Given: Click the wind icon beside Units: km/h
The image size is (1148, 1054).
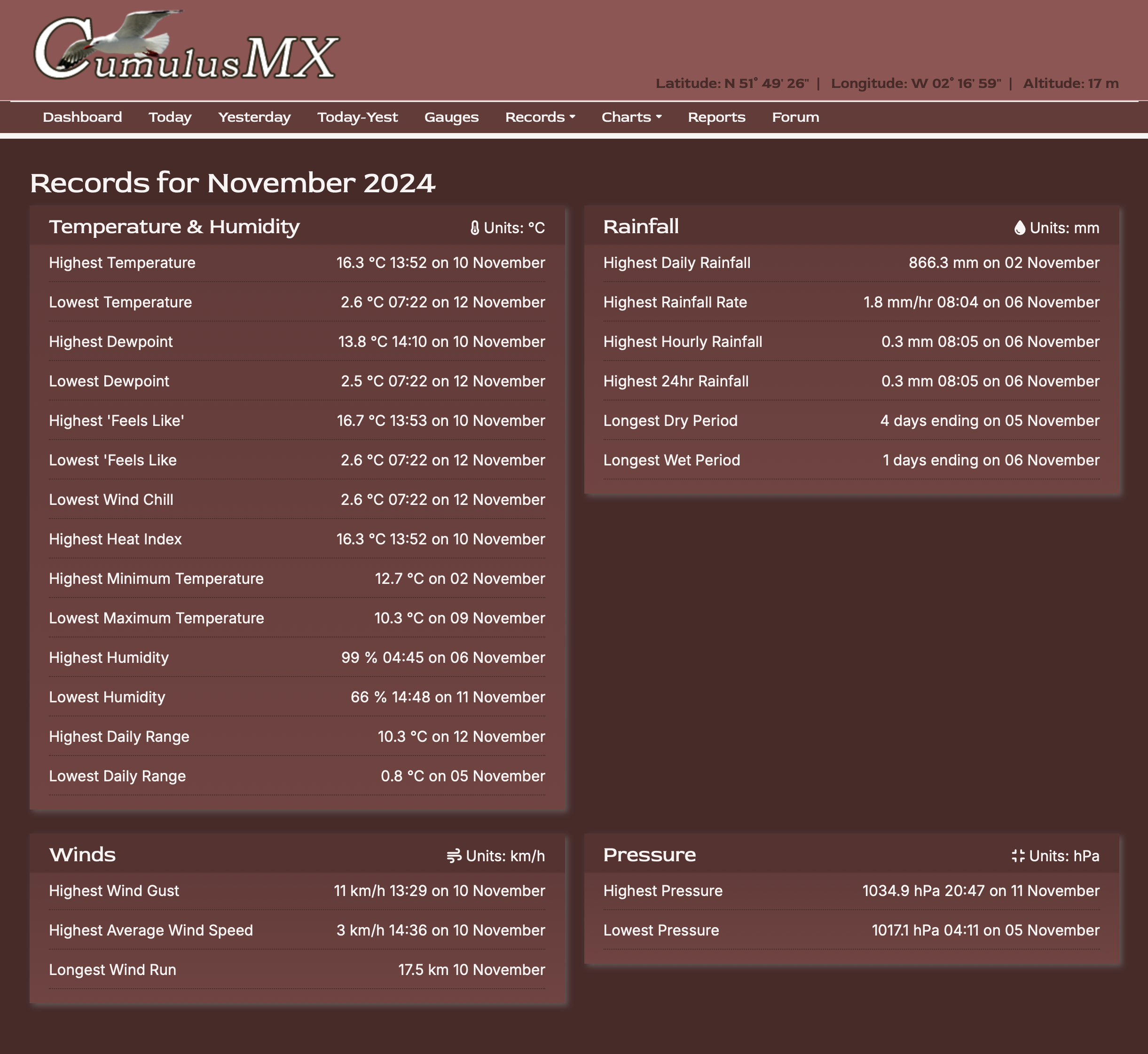Looking at the screenshot, I should pyautogui.click(x=454, y=856).
